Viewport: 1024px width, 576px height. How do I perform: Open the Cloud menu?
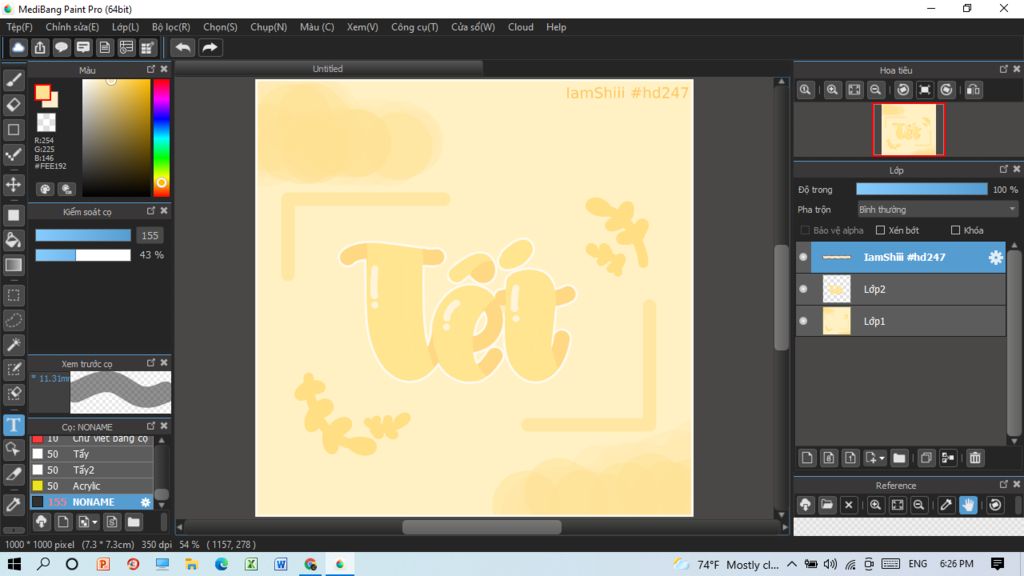(x=520, y=27)
